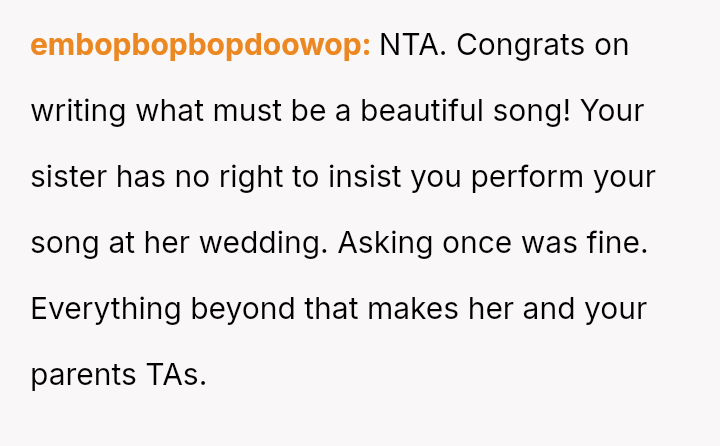Click the word writing on the second line
Screen dimensions: 720x446
(x=79, y=111)
